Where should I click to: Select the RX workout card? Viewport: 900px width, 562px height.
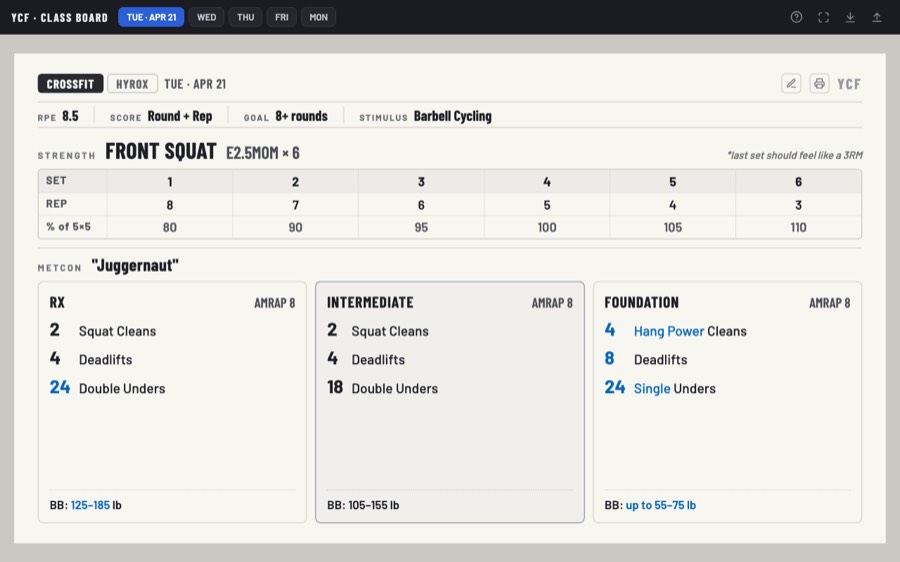click(172, 402)
